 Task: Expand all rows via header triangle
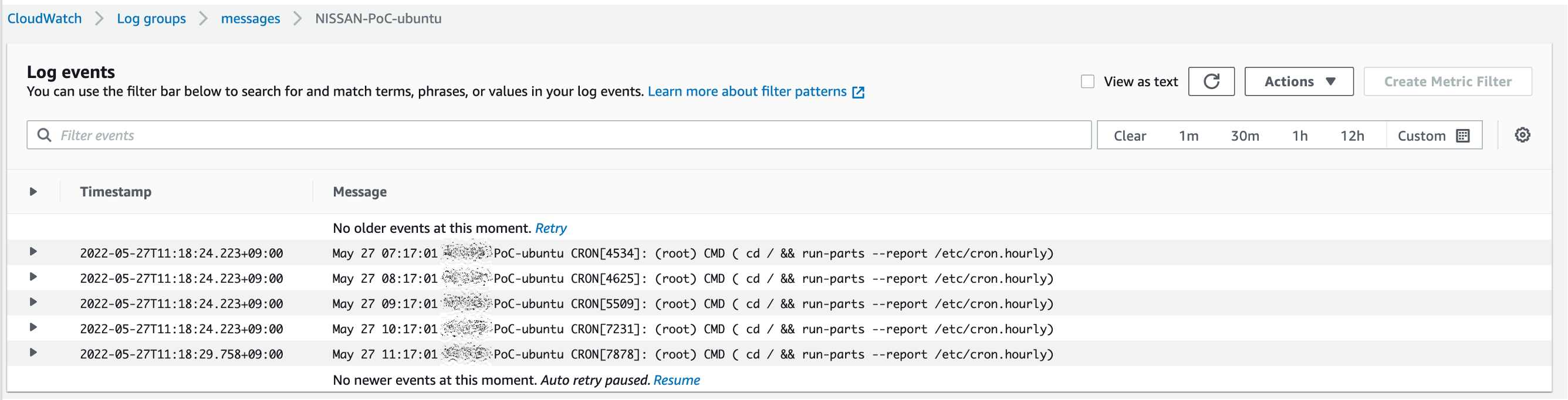(33, 192)
